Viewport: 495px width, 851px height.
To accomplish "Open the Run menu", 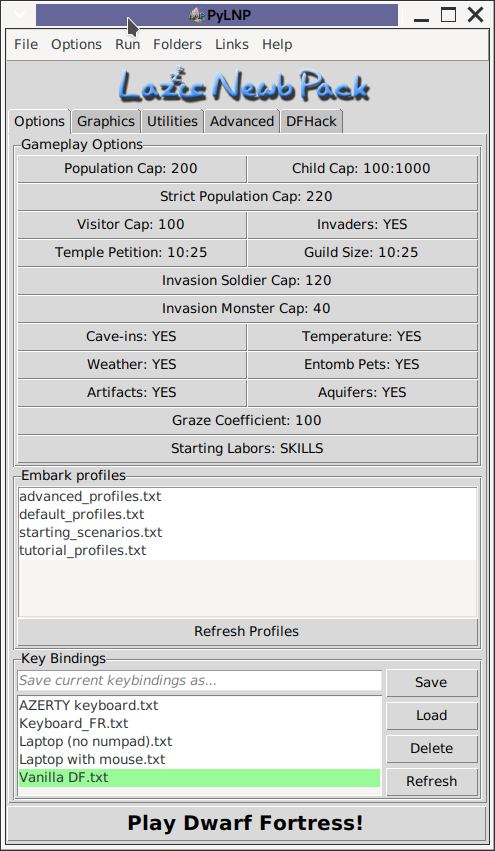I will [128, 45].
